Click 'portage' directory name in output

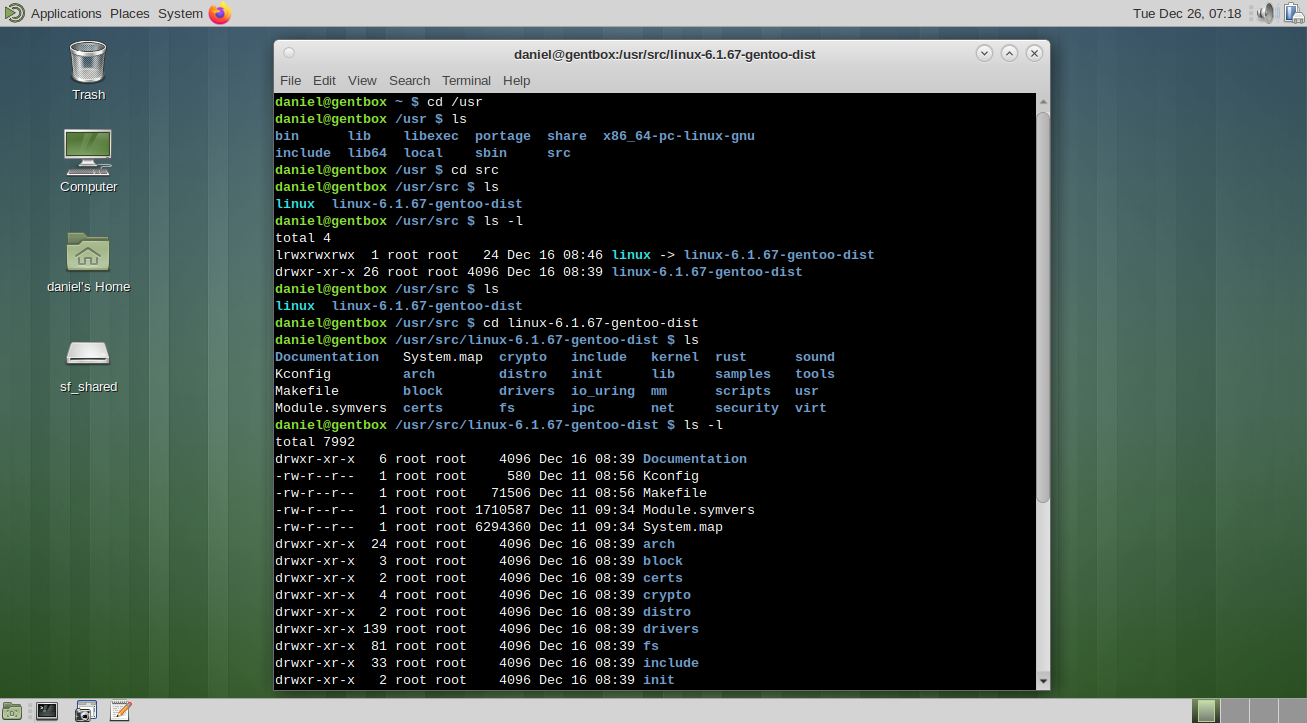503,136
